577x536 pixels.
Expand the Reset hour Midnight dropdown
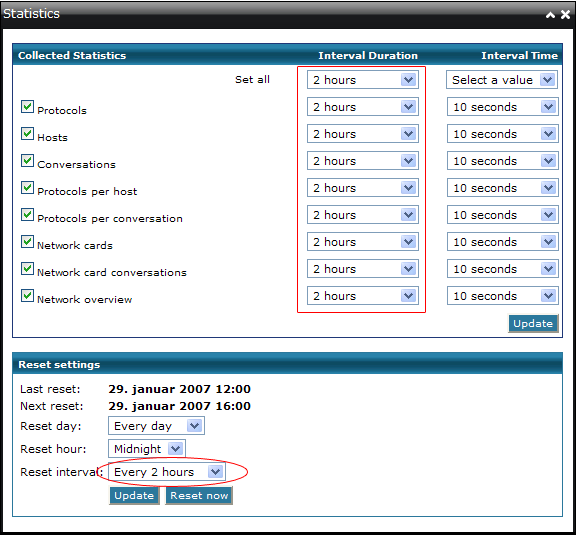coord(147,449)
